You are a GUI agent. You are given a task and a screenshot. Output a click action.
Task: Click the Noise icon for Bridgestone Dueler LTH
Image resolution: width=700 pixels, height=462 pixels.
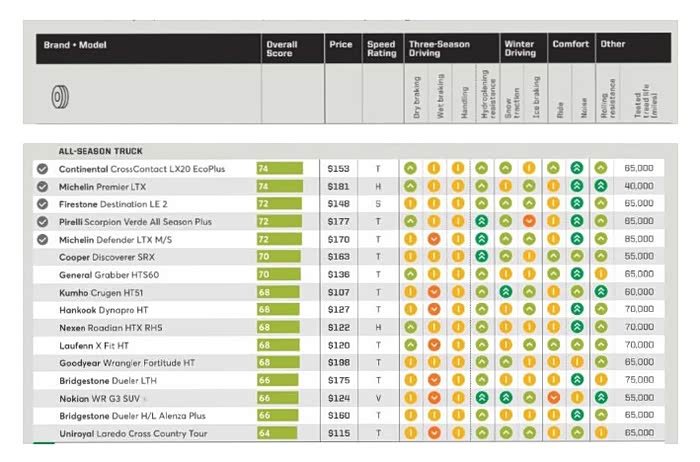[577, 379]
